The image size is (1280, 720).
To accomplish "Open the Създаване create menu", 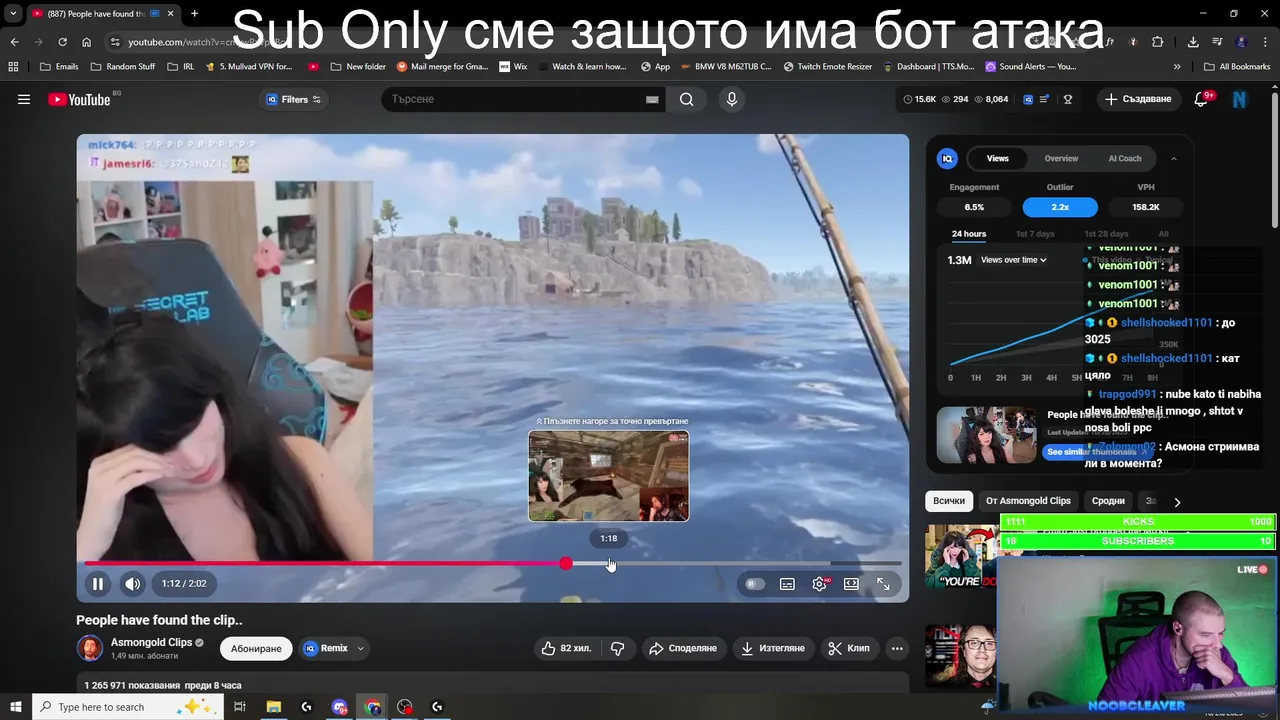I will [1138, 99].
